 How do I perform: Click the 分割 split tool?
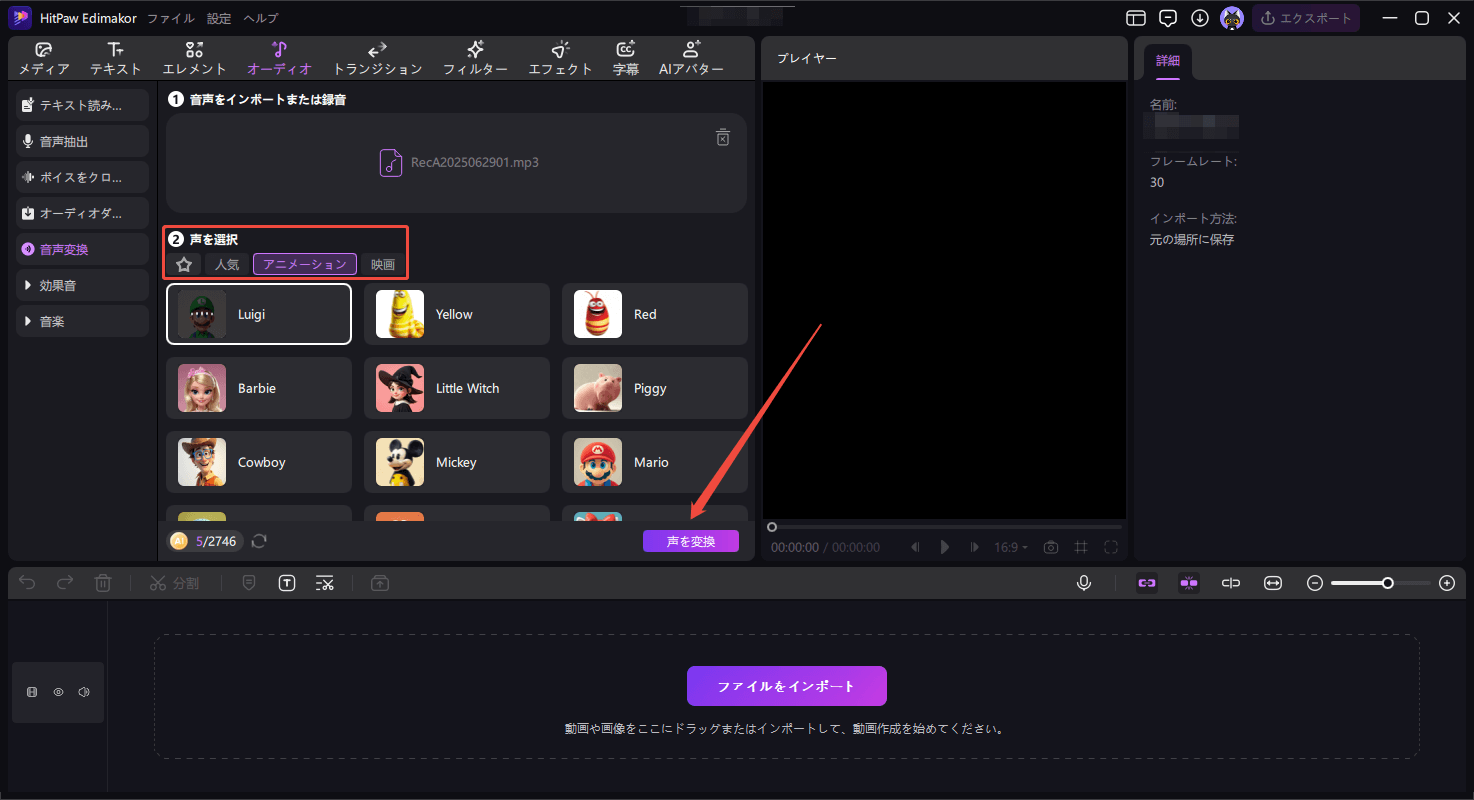pos(174,583)
